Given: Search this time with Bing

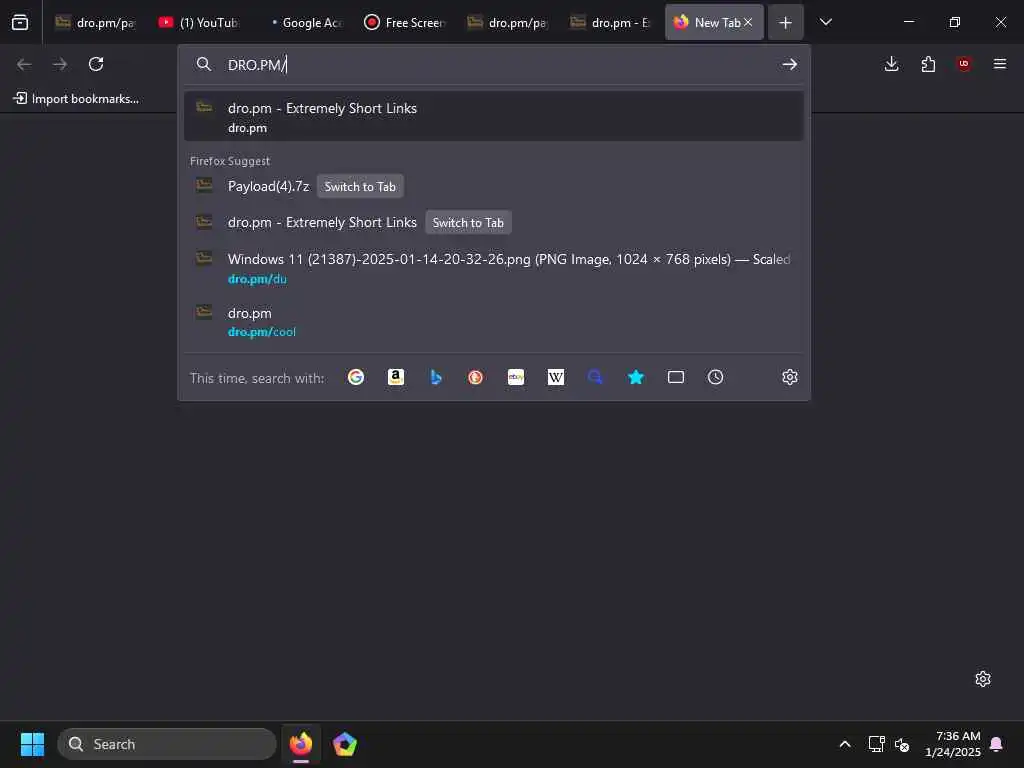Looking at the screenshot, I should point(436,377).
